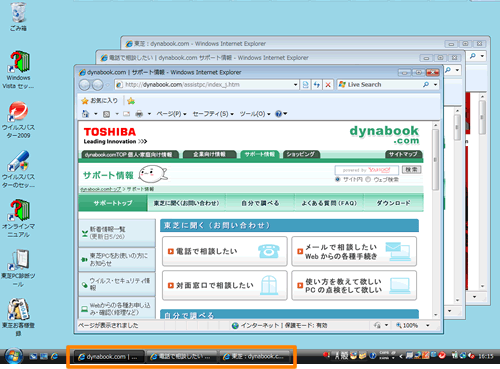
Task: Click 使い方を教えて欲しい PCの点検をして欲しい button
Action: tap(354, 285)
